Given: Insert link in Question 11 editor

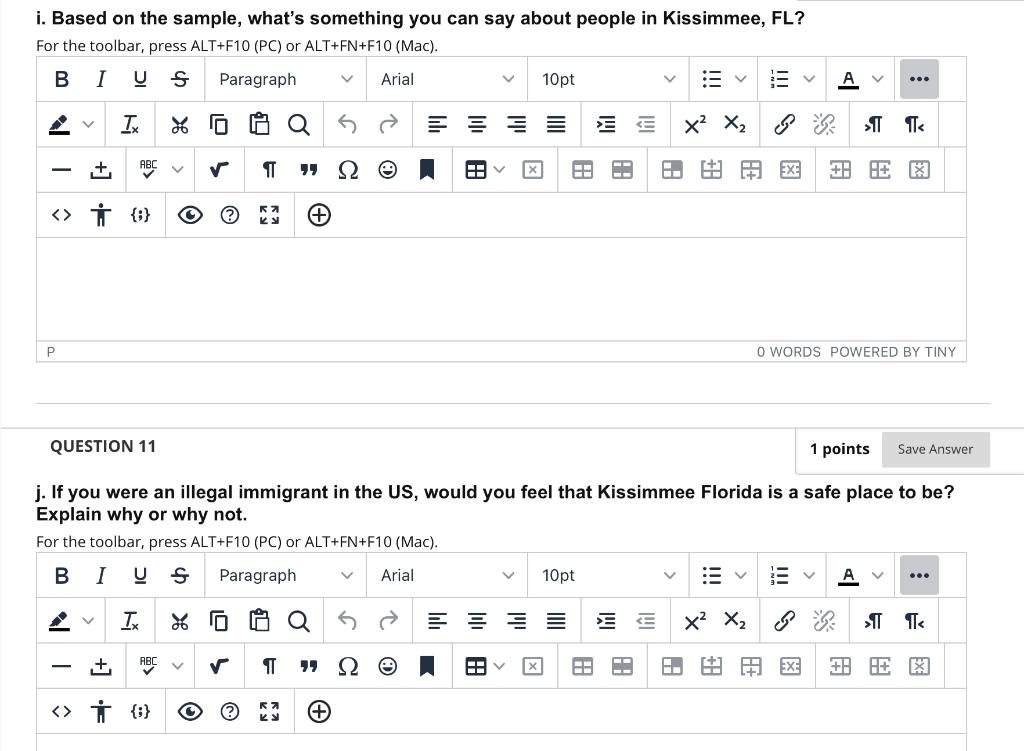Looking at the screenshot, I should pos(784,620).
